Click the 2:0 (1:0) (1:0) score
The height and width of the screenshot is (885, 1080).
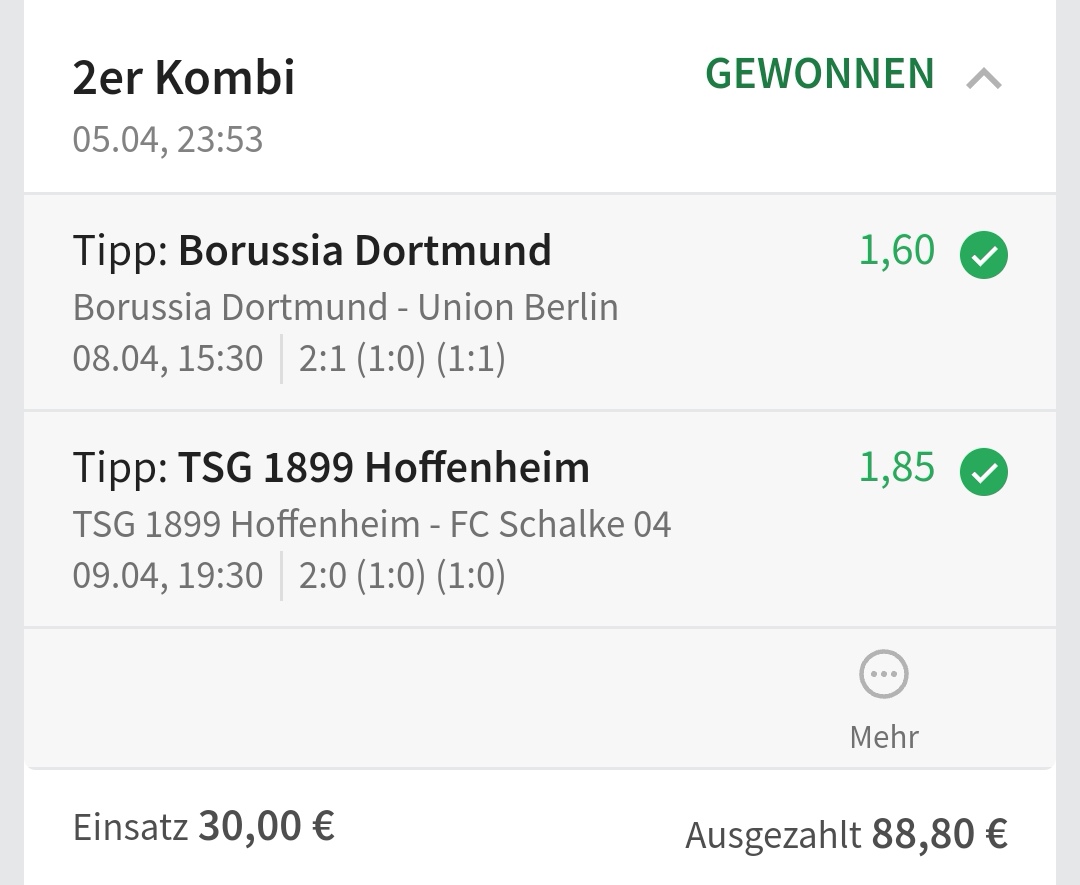[x=402, y=575]
